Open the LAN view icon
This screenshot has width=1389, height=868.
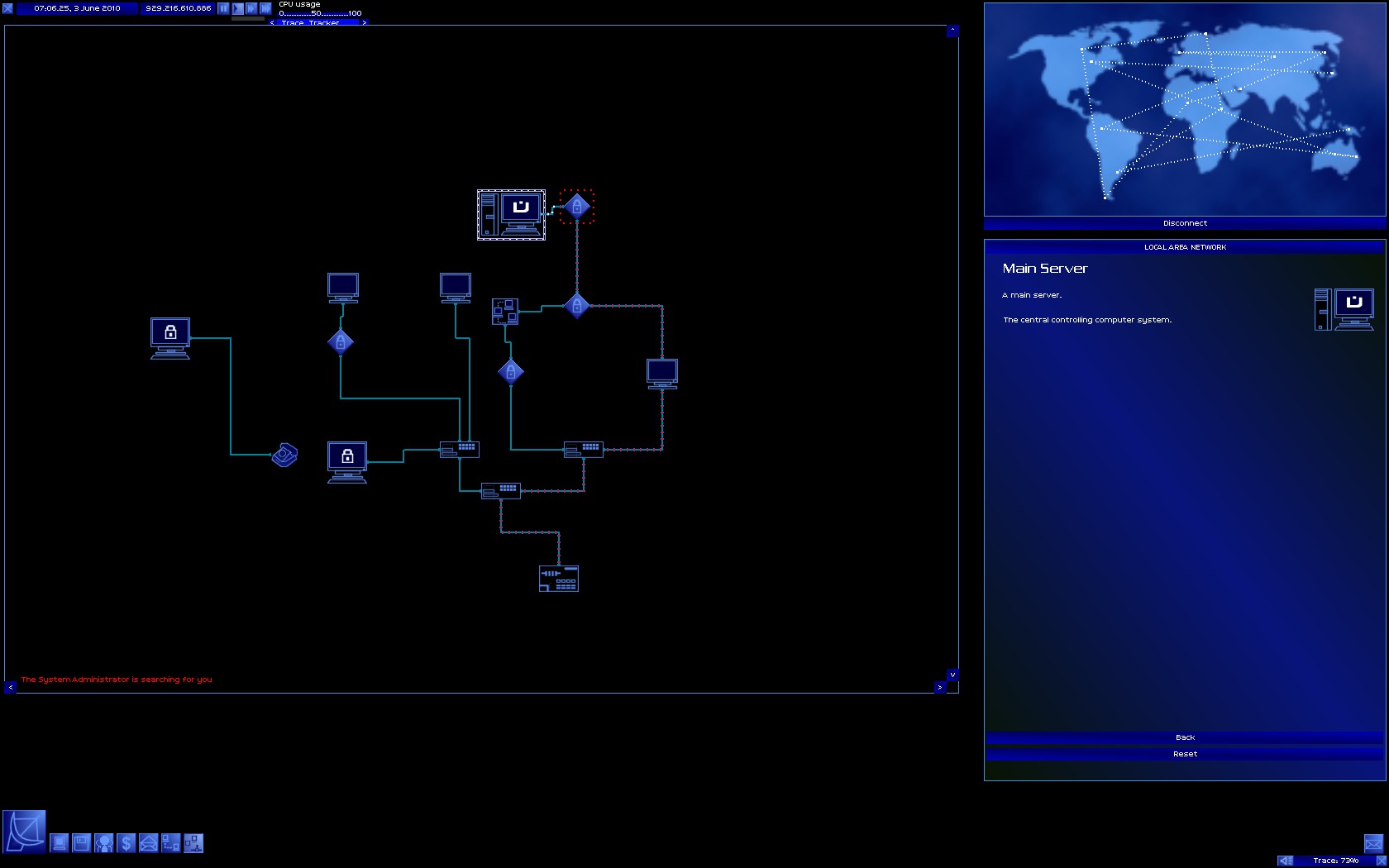click(193, 843)
